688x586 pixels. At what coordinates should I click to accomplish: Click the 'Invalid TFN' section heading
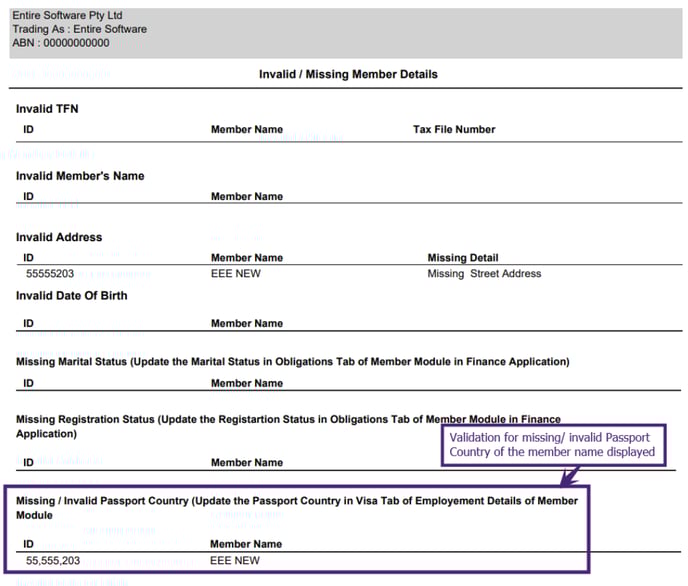[x=47, y=109]
